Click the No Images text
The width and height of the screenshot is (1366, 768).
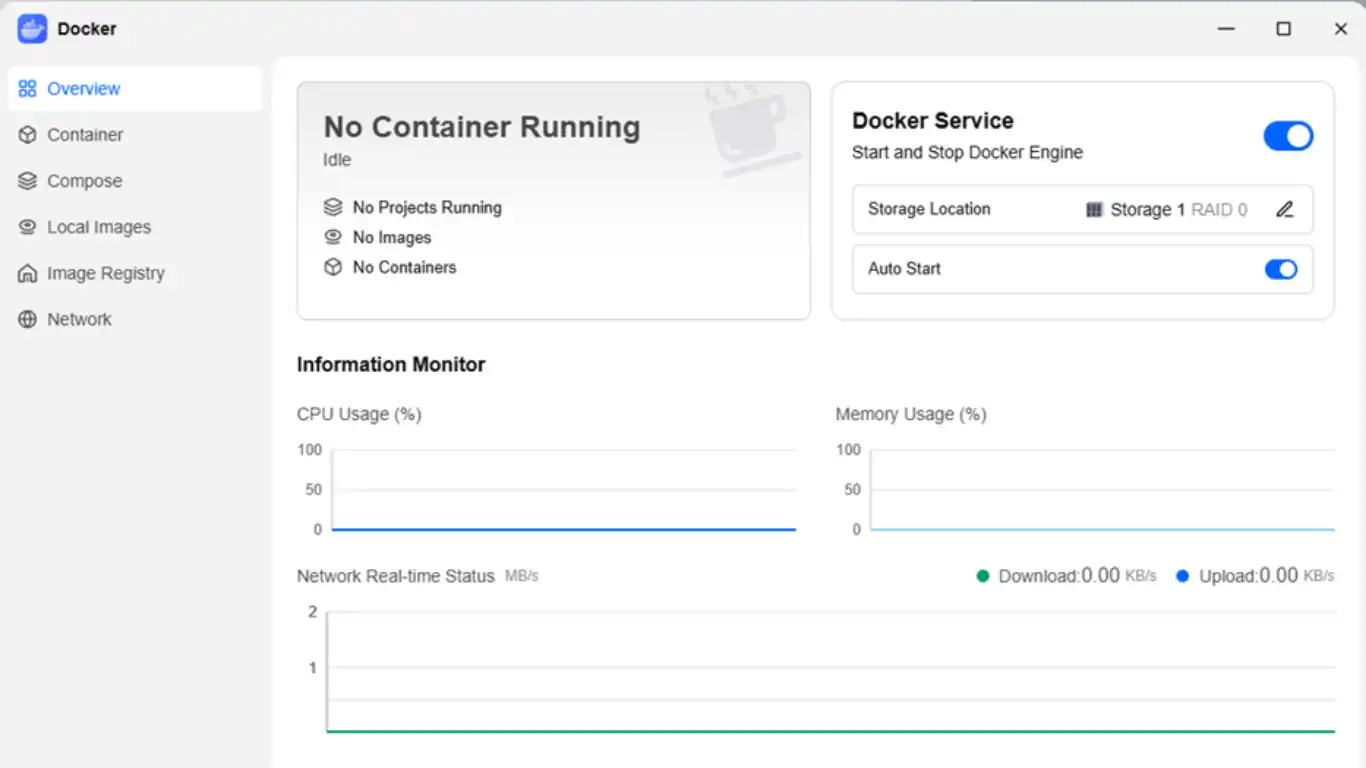(392, 238)
